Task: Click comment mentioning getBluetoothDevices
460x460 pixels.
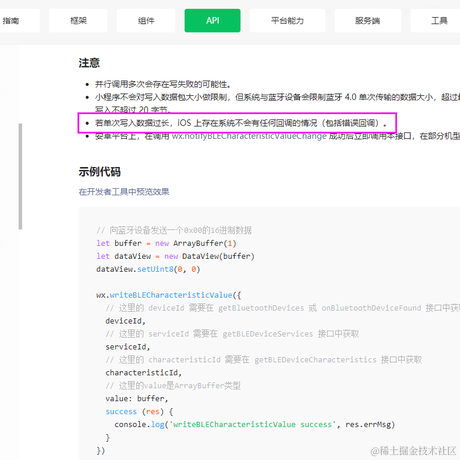Action: 283,308
